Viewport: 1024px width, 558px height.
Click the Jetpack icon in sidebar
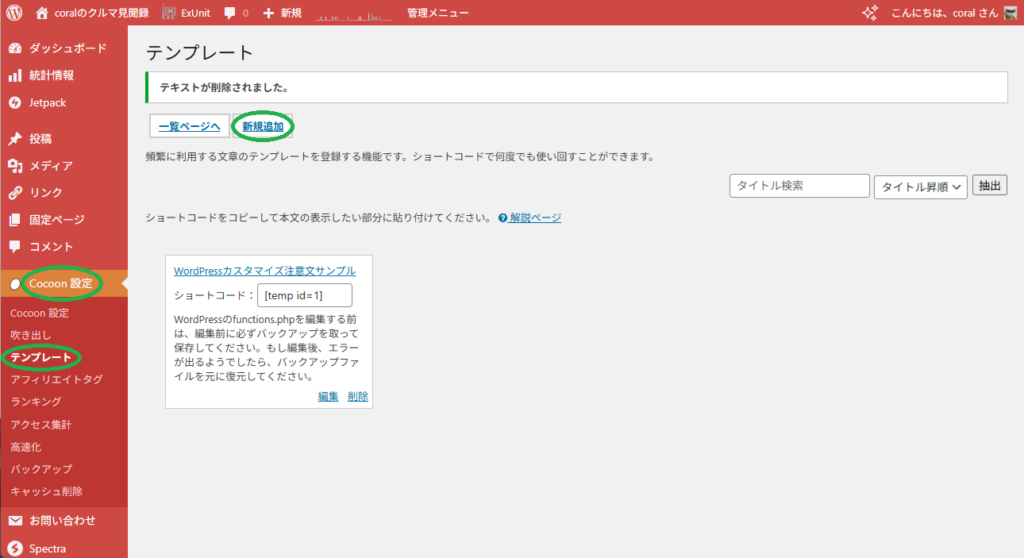pyautogui.click(x=15, y=103)
